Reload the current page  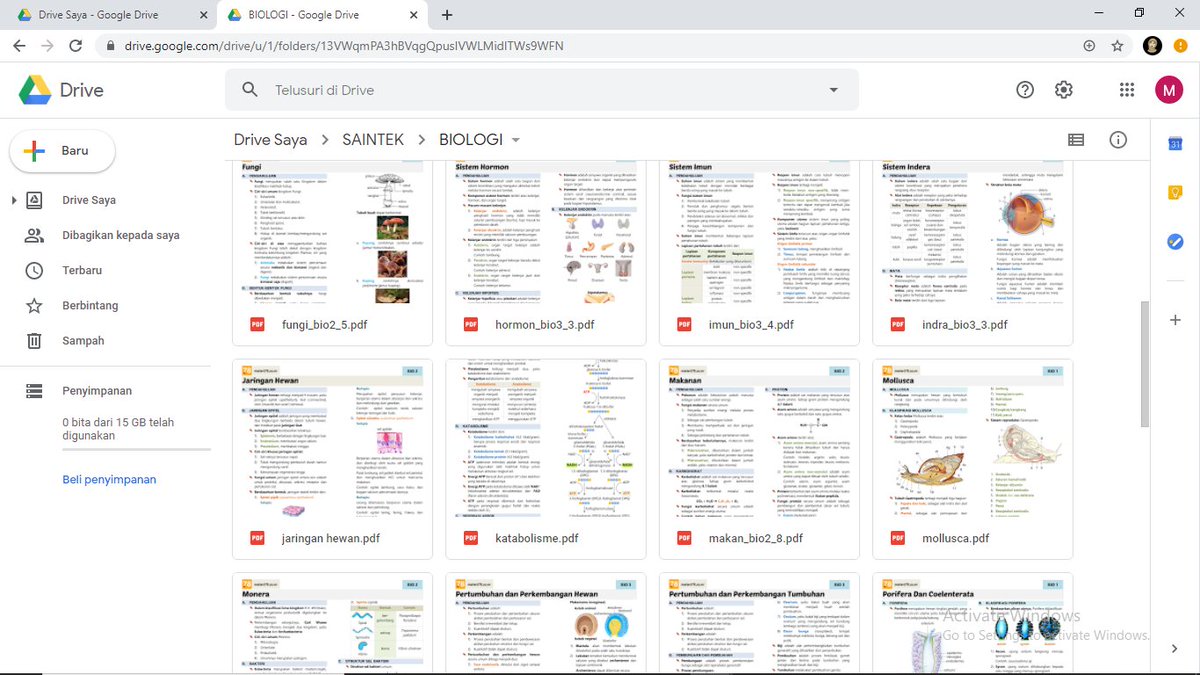click(x=76, y=46)
